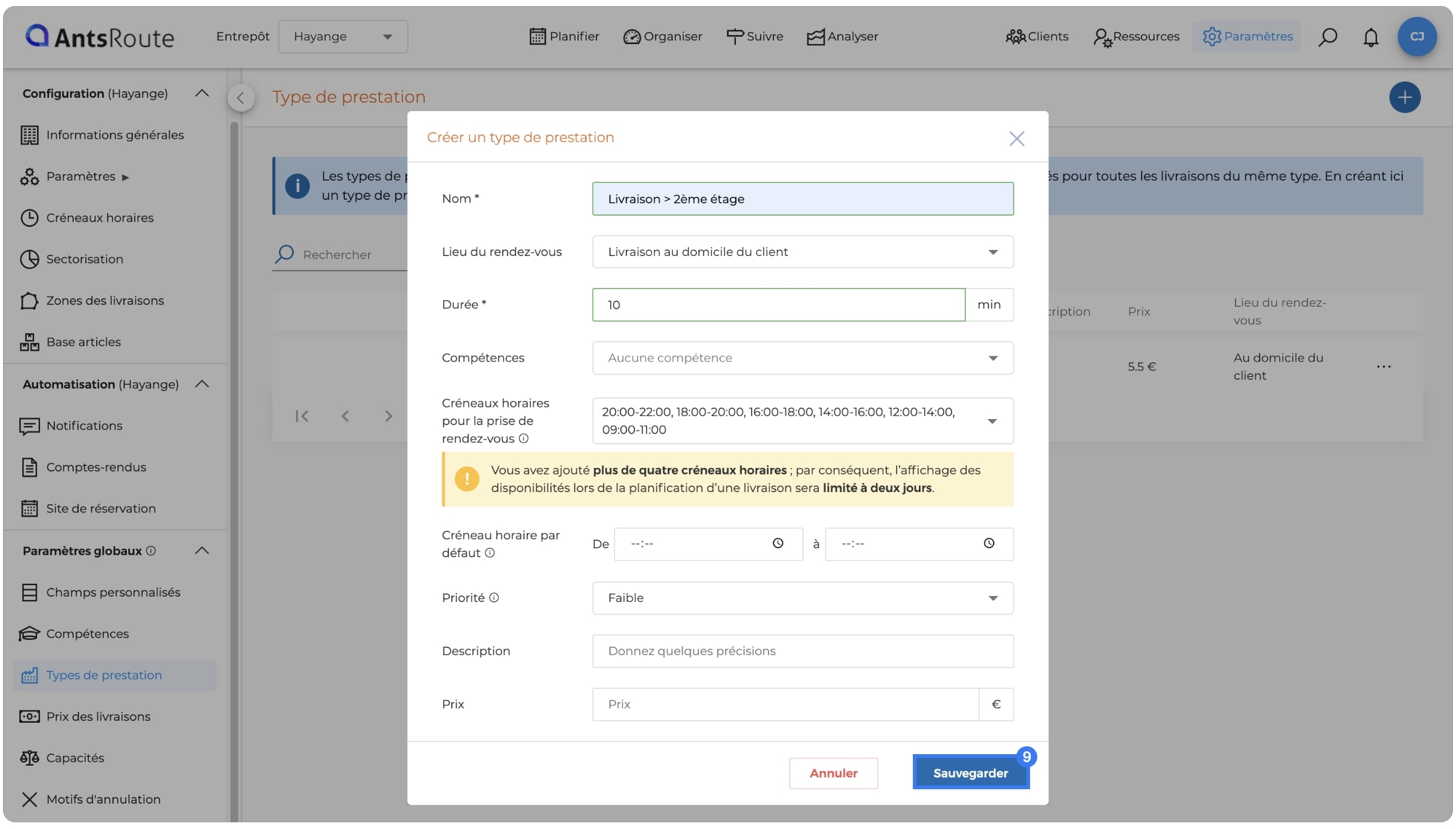Open the Analyser menu
Image resolution: width=1456 pixels, height=829 pixels.
(x=843, y=37)
